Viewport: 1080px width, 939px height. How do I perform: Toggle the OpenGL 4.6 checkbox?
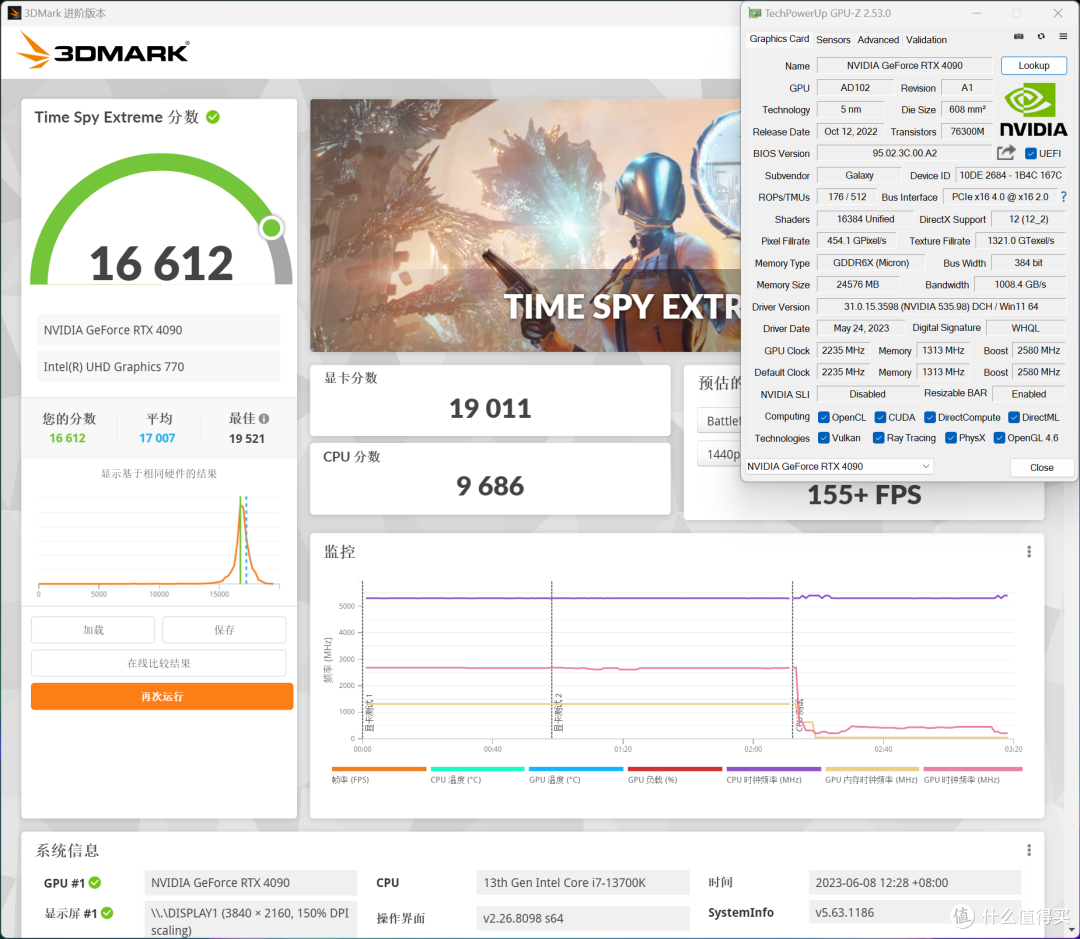tap(999, 437)
